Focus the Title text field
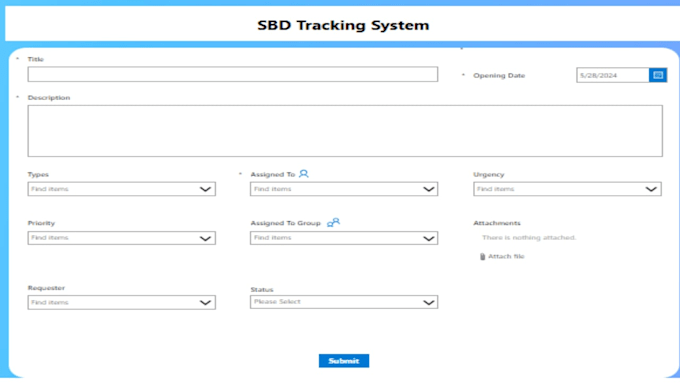This screenshot has width=680, height=383. coord(233,74)
